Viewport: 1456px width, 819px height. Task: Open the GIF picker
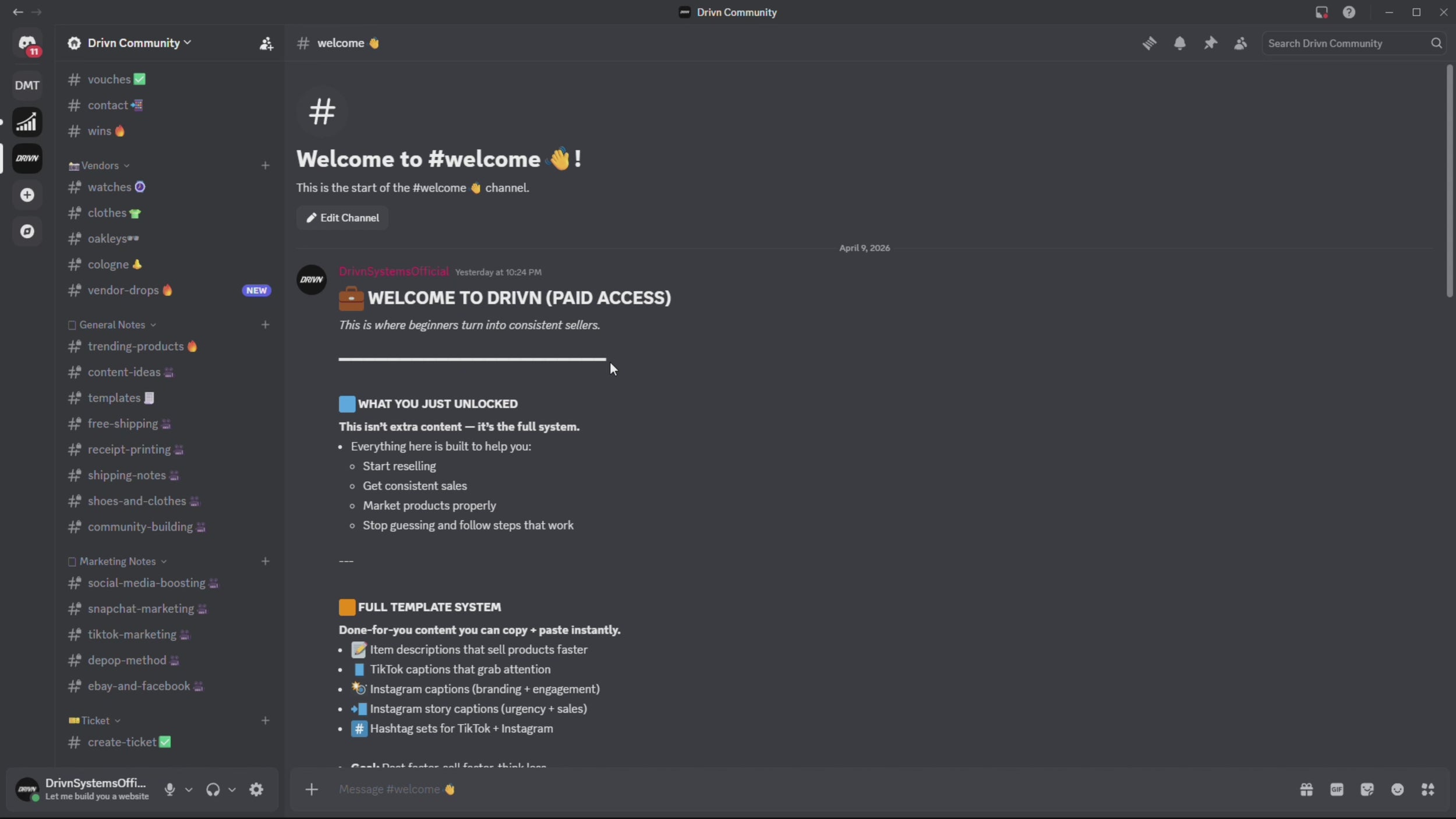pyautogui.click(x=1337, y=789)
